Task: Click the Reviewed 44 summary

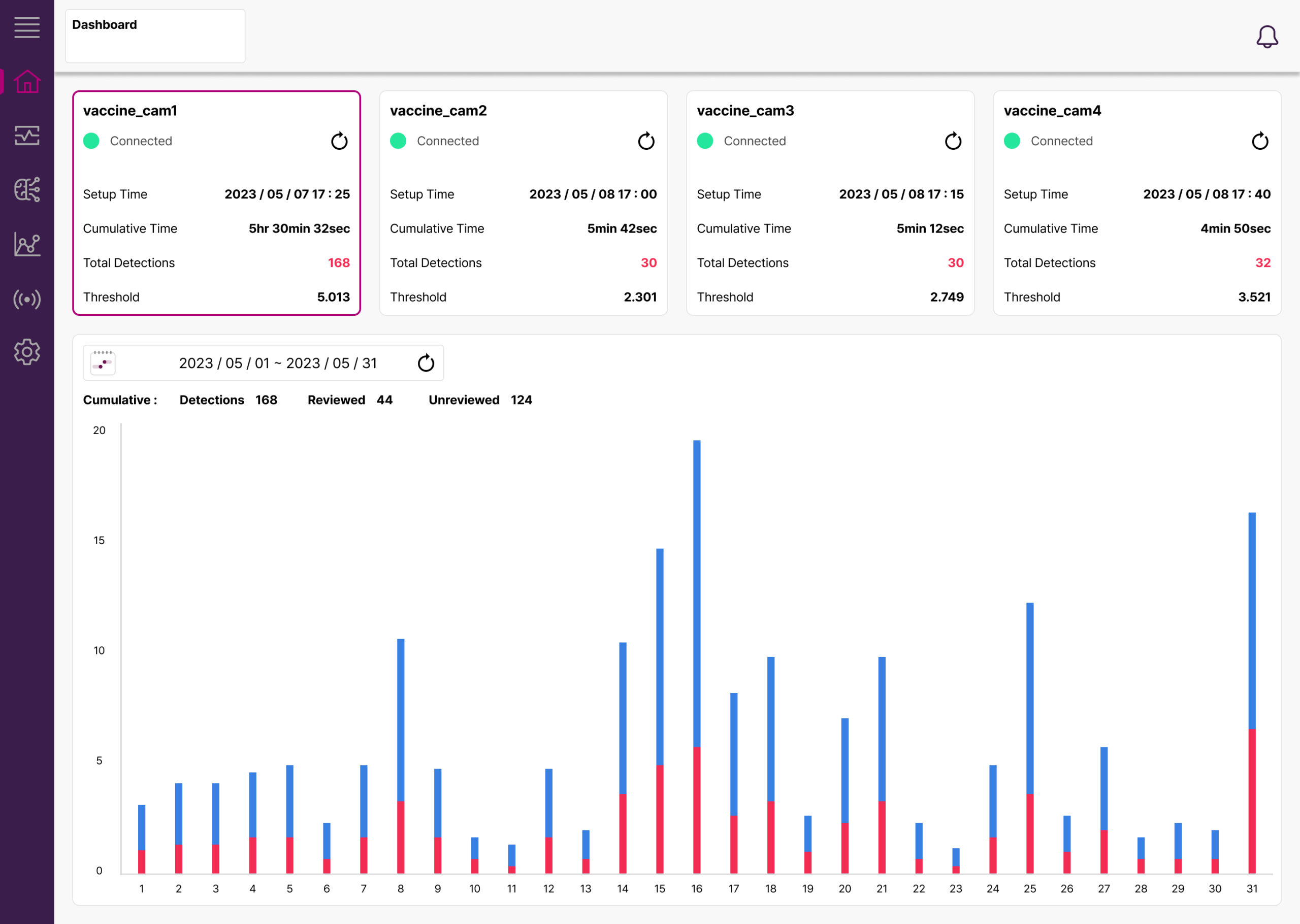Action: (350, 400)
